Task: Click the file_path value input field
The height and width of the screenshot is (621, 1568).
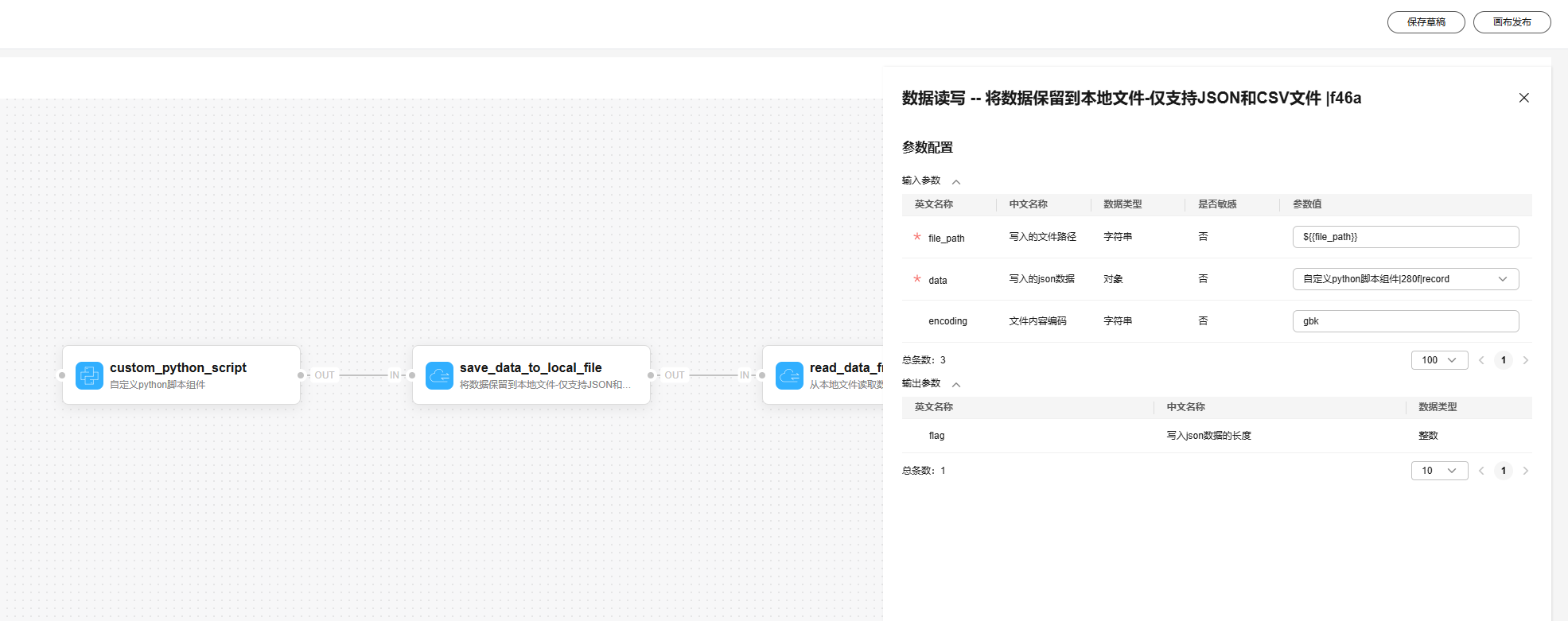Action: (x=1405, y=237)
